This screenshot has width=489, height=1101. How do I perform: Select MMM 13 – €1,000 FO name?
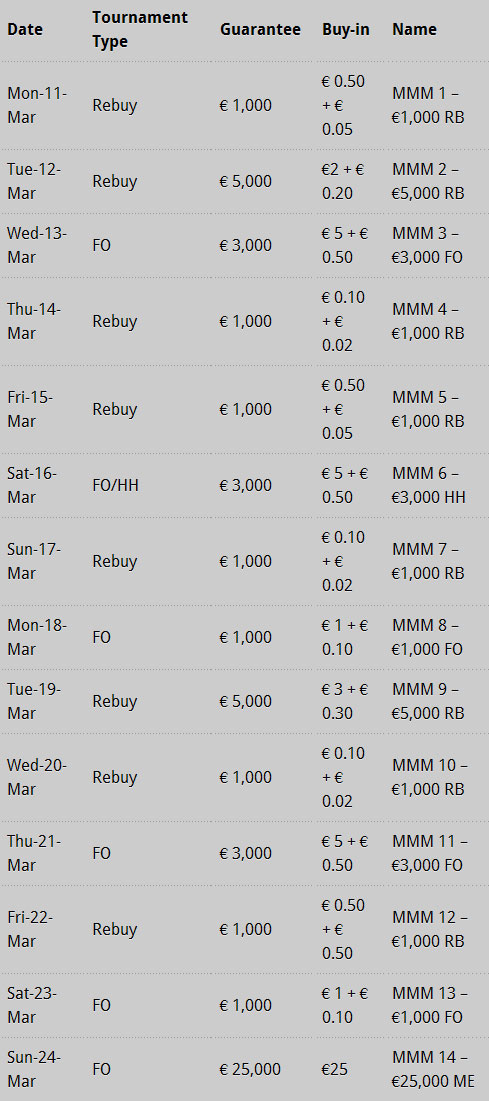[429, 1005]
